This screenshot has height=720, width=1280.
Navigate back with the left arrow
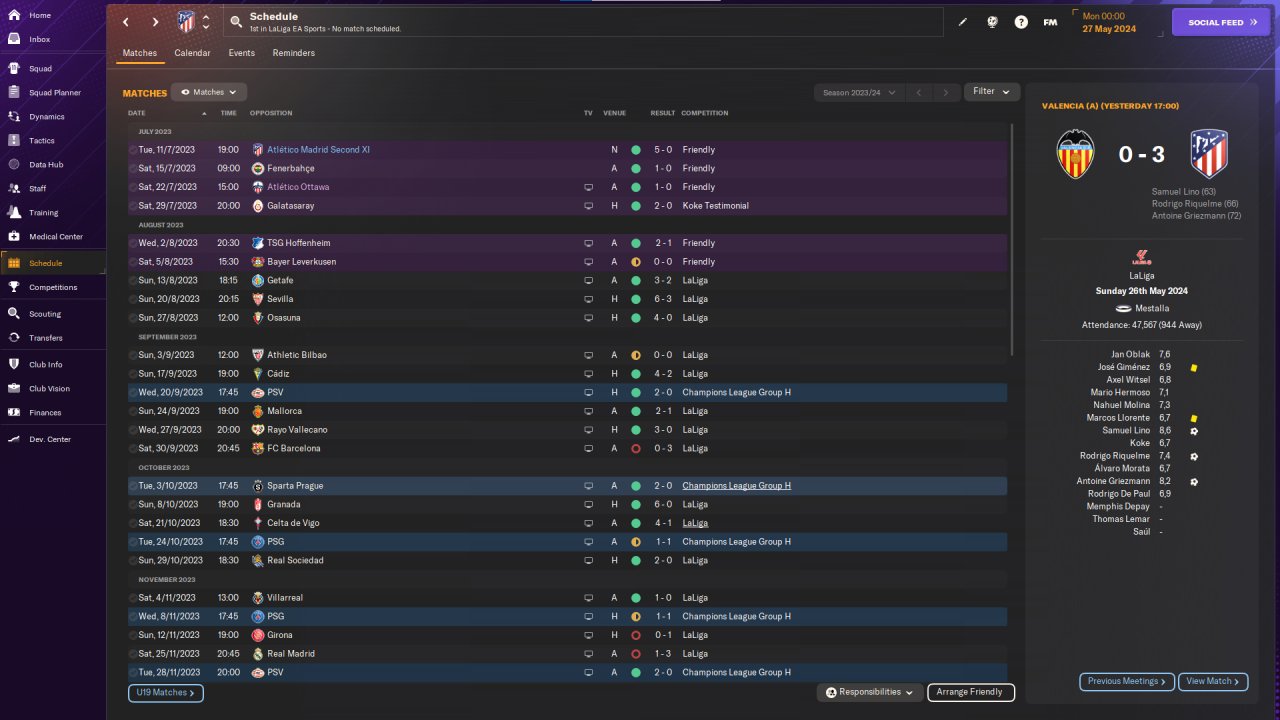pos(126,22)
